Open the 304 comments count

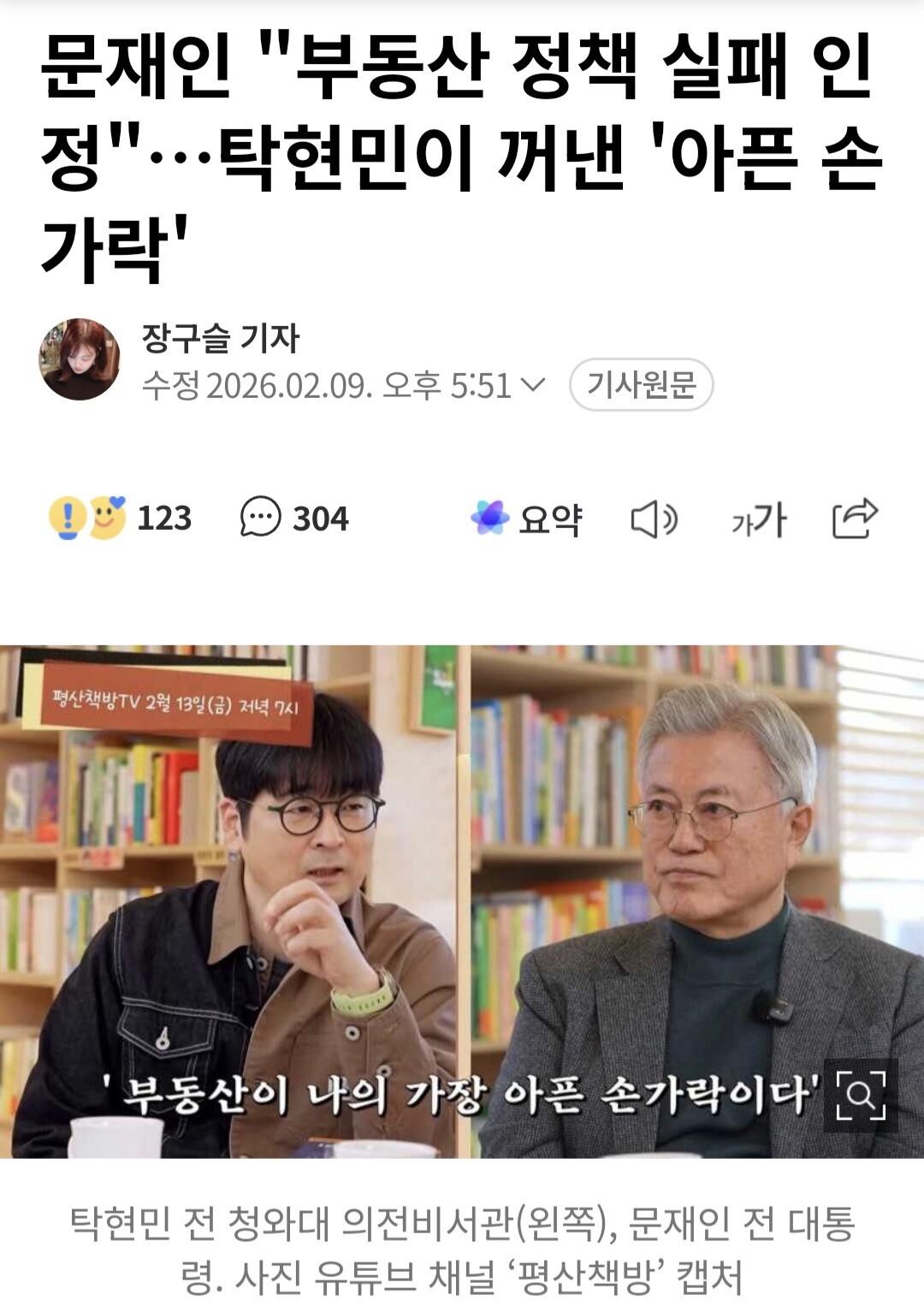coord(321,519)
